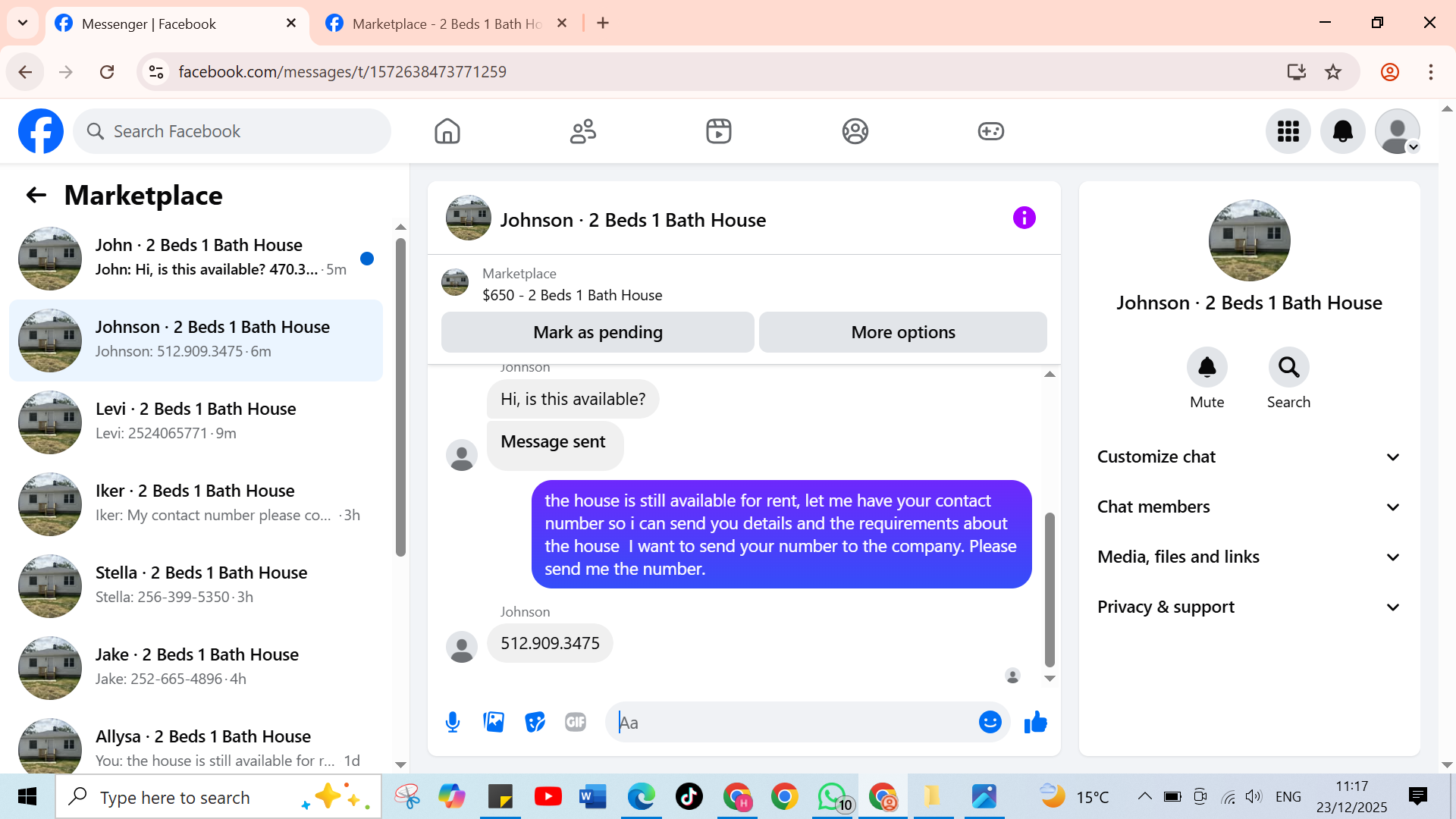Send a thumbs up like

coord(1035,722)
